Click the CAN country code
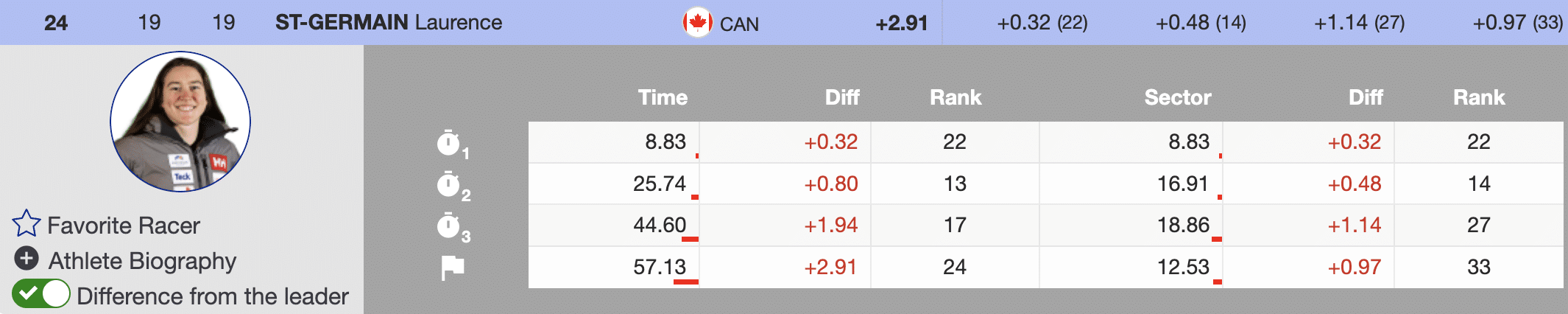The width and height of the screenshot is (1568, 314). point(739,24)
